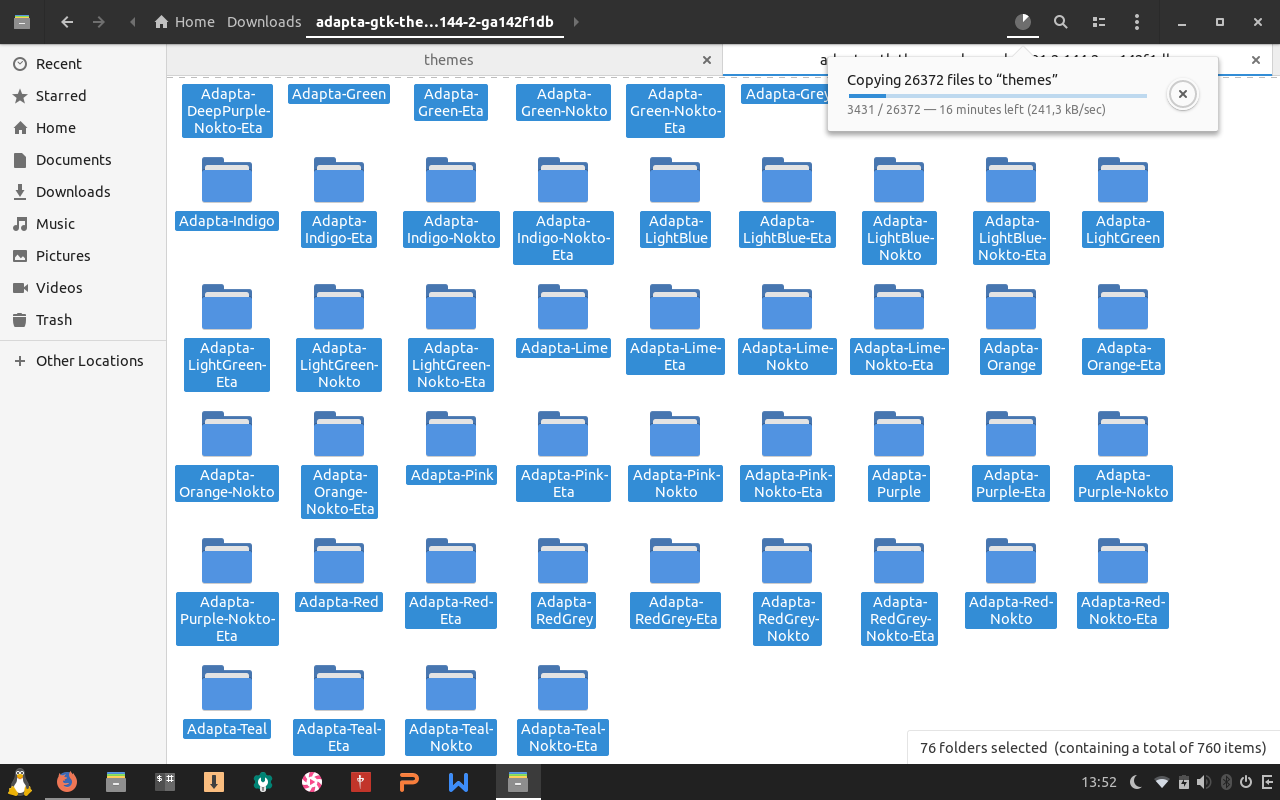Open Trash in the sidebar

coord(54,320)
